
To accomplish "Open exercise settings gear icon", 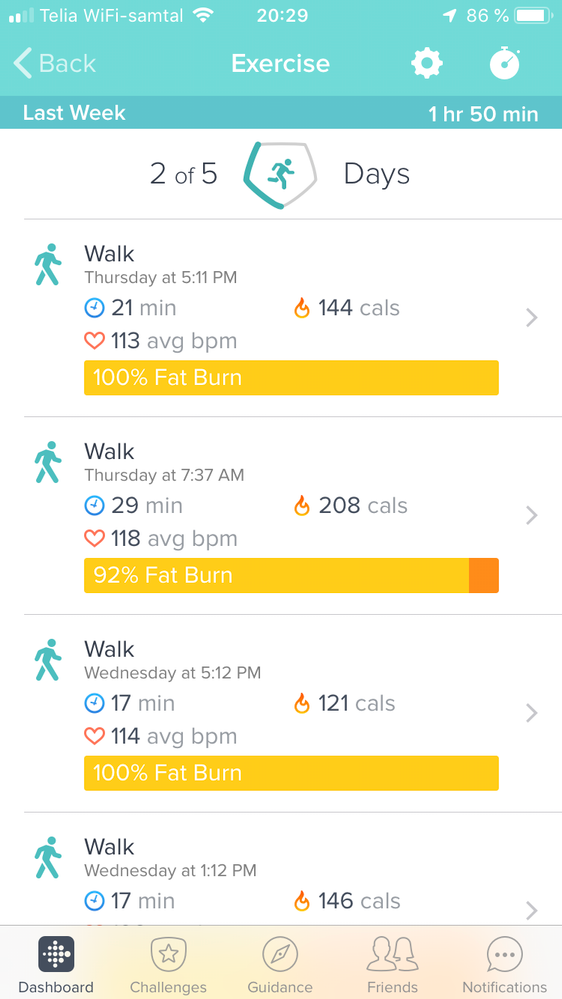I will 426,63.
